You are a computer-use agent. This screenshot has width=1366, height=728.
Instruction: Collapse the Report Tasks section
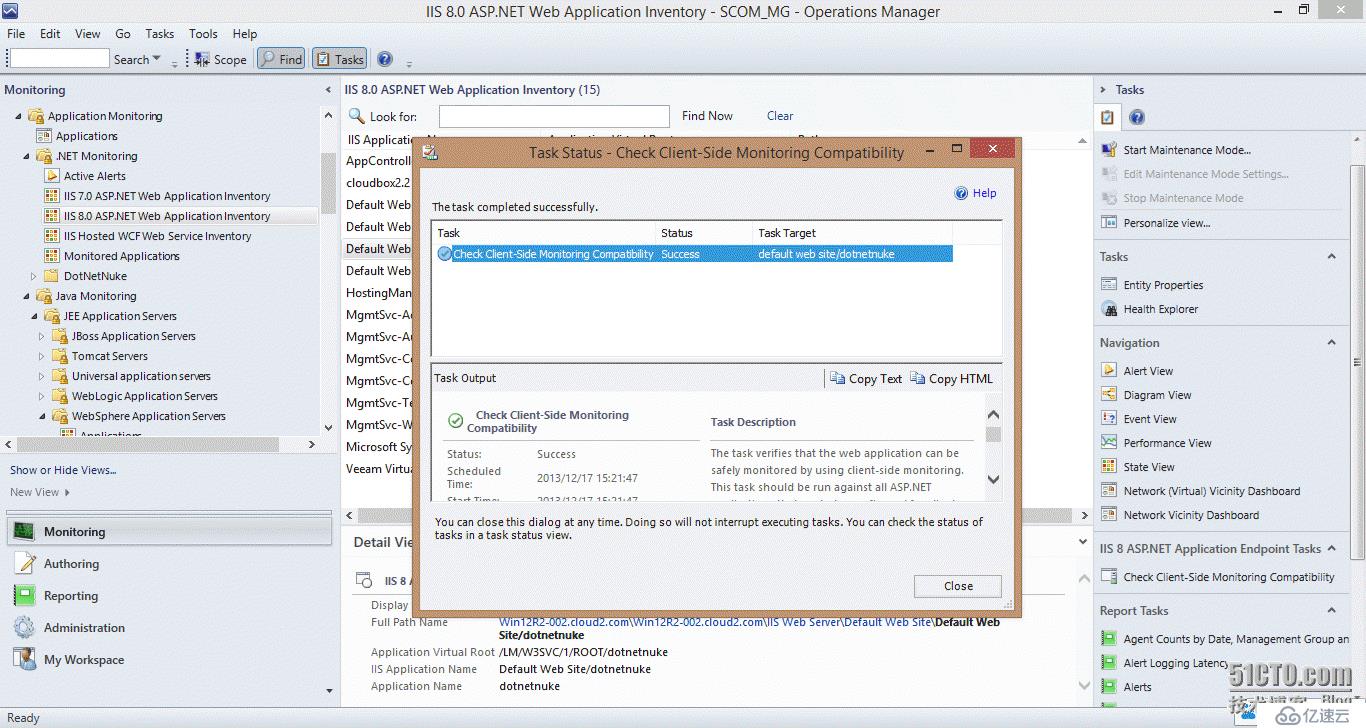coord(1331,611)
